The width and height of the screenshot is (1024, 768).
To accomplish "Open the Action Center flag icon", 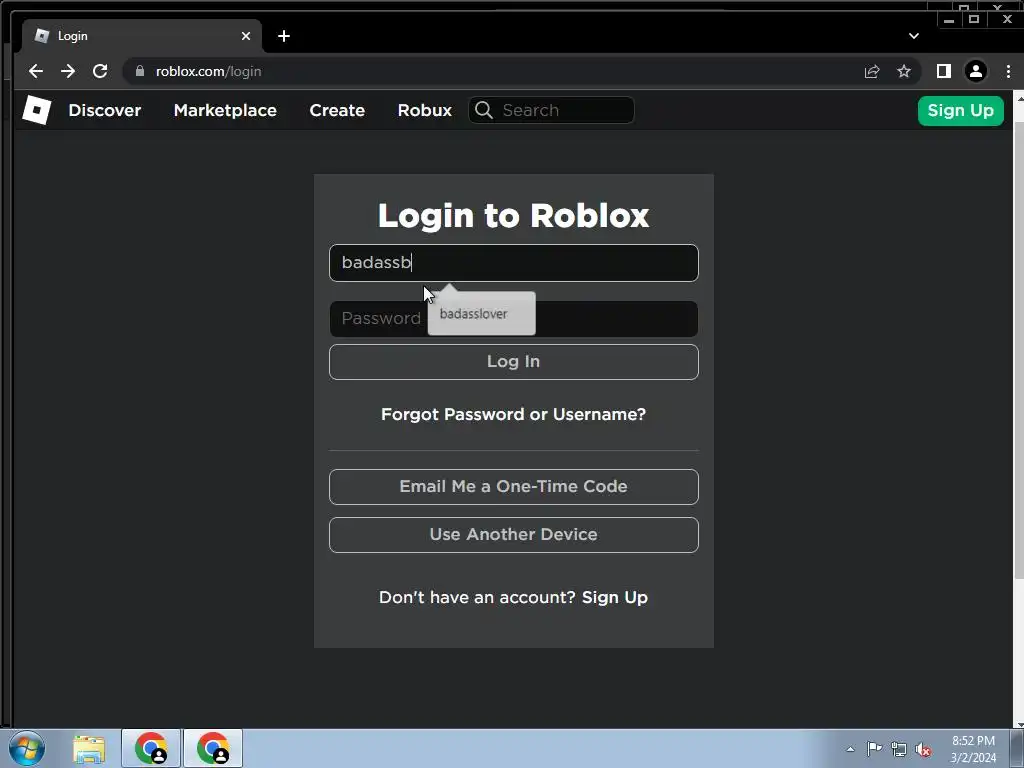I will [x=874, y=749].
